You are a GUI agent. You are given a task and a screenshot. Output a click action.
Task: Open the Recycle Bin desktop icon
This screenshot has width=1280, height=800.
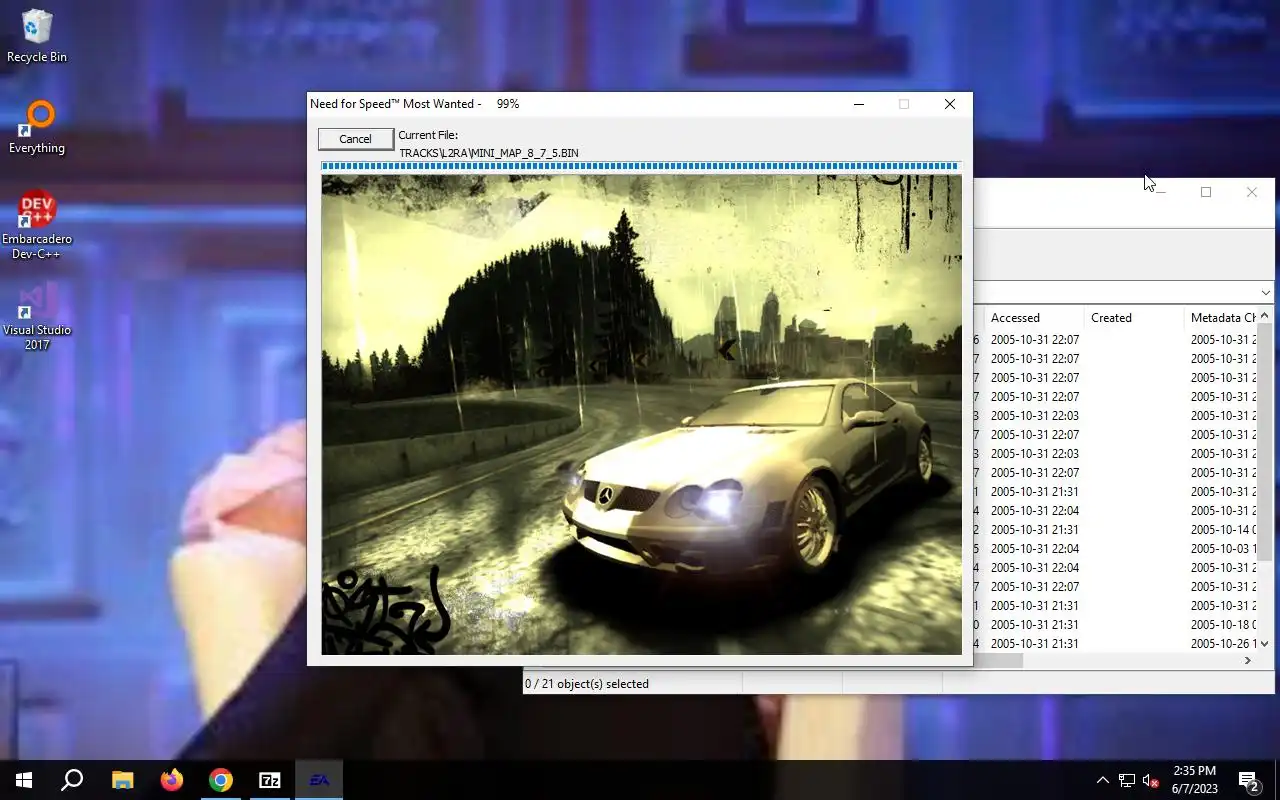coord(37,36)
